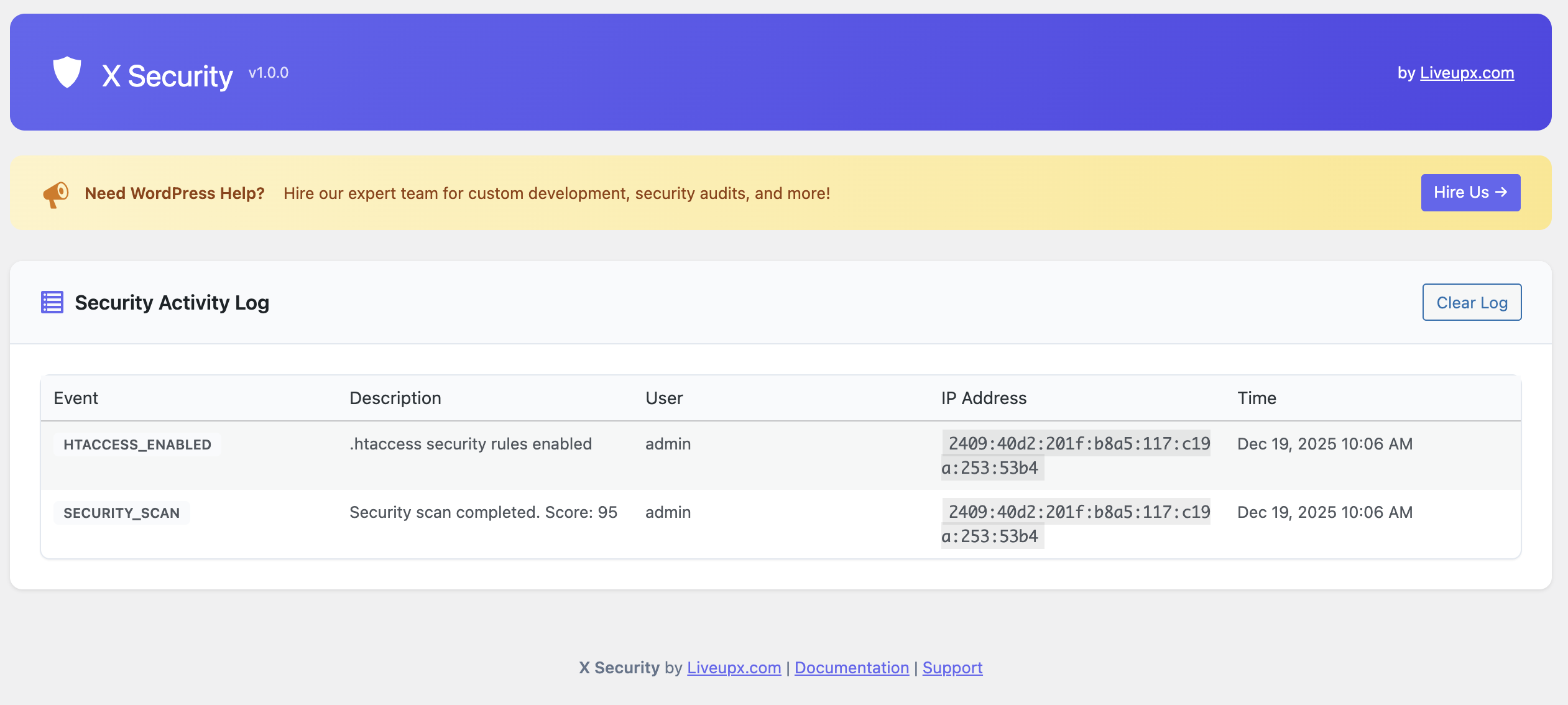This screenshot has width=1568, height=705.
Task: Open the Documentation link in the footer
Action: click(852, 668)
